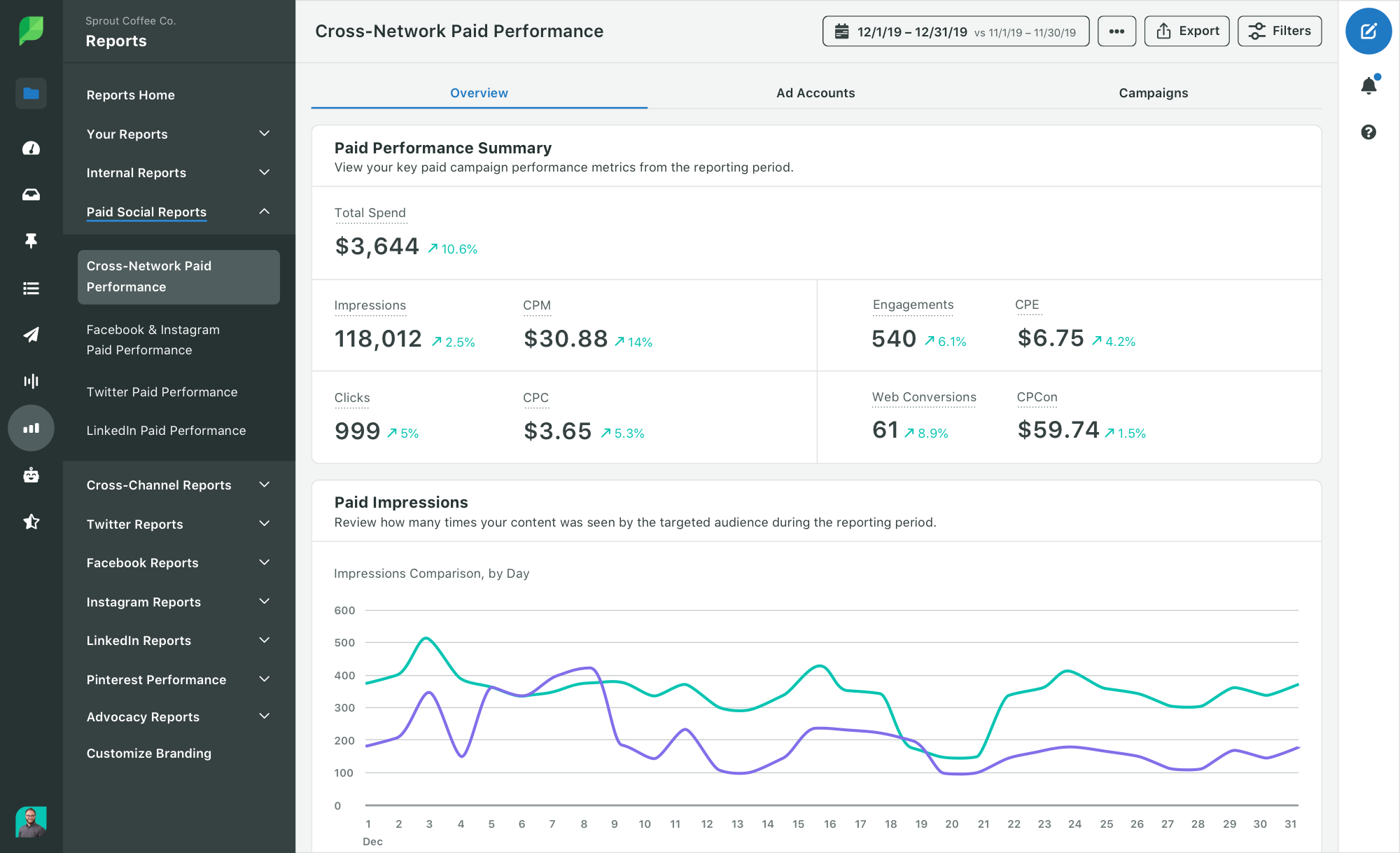Switch to the Campaigns tab
The image size is (1400, 853).
[x=1153, y=92]
